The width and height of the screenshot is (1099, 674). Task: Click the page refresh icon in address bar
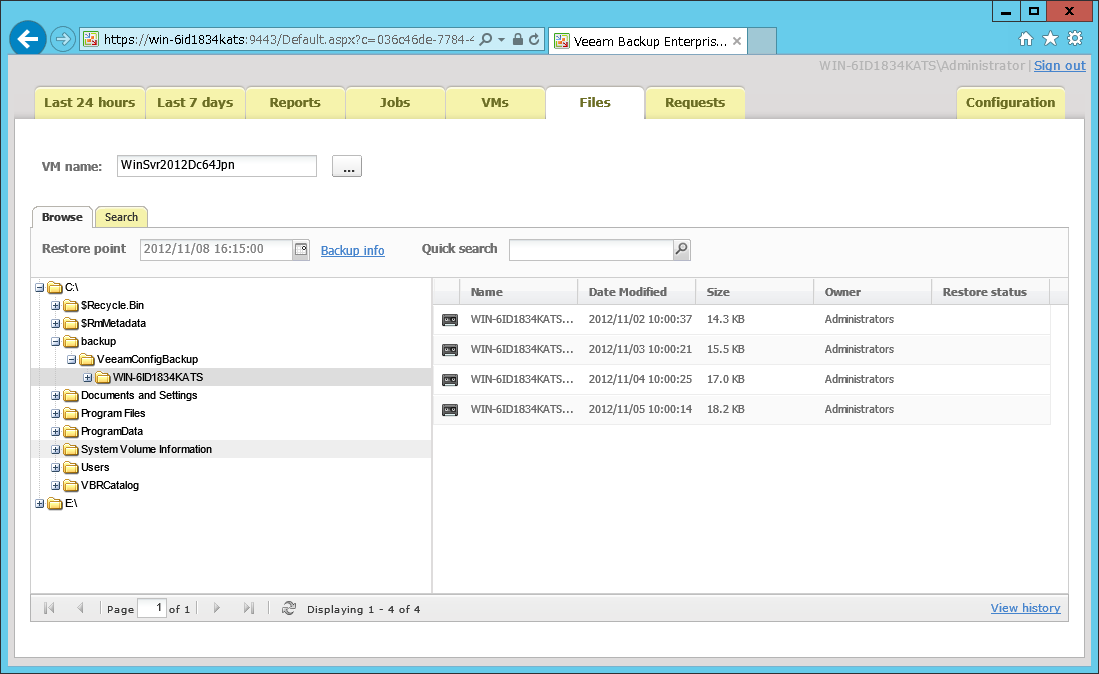tap(534, 39)
